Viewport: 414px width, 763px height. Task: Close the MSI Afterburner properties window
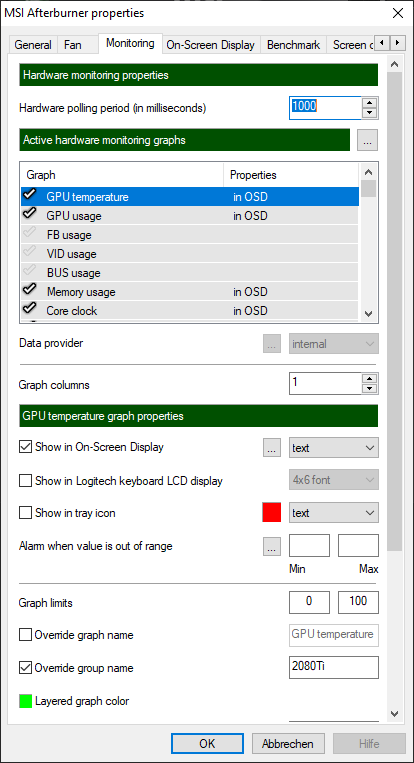pyautogui.click(x=397, y=13)
